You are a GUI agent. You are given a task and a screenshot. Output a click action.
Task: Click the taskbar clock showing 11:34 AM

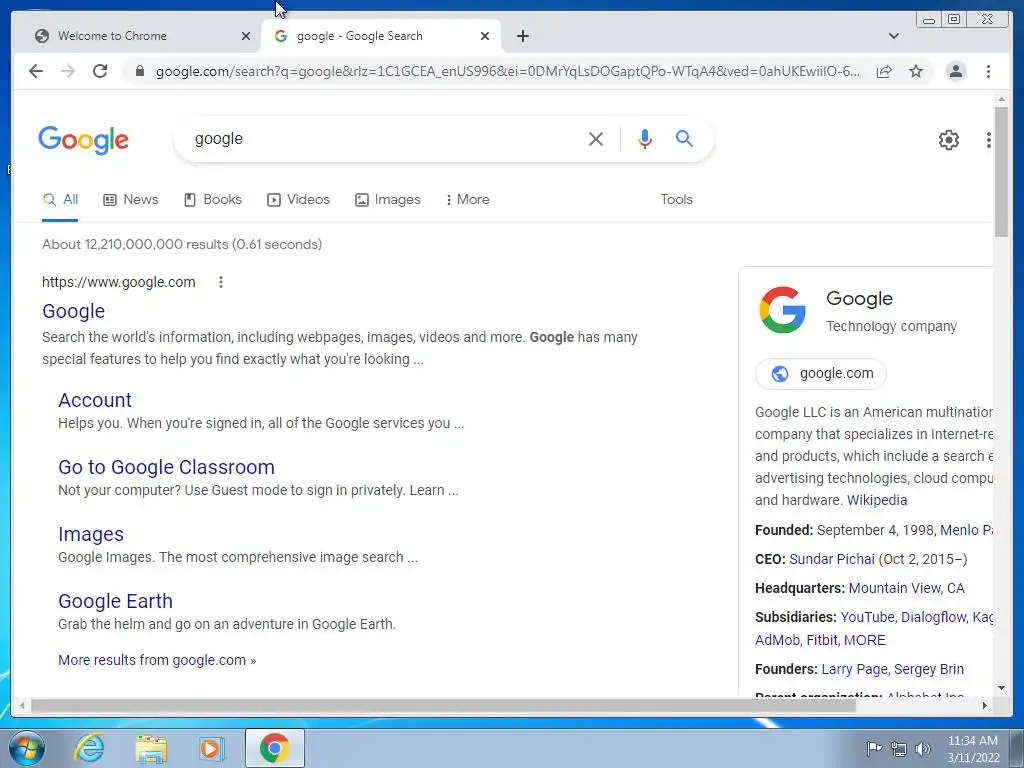(x=972, y=749)
